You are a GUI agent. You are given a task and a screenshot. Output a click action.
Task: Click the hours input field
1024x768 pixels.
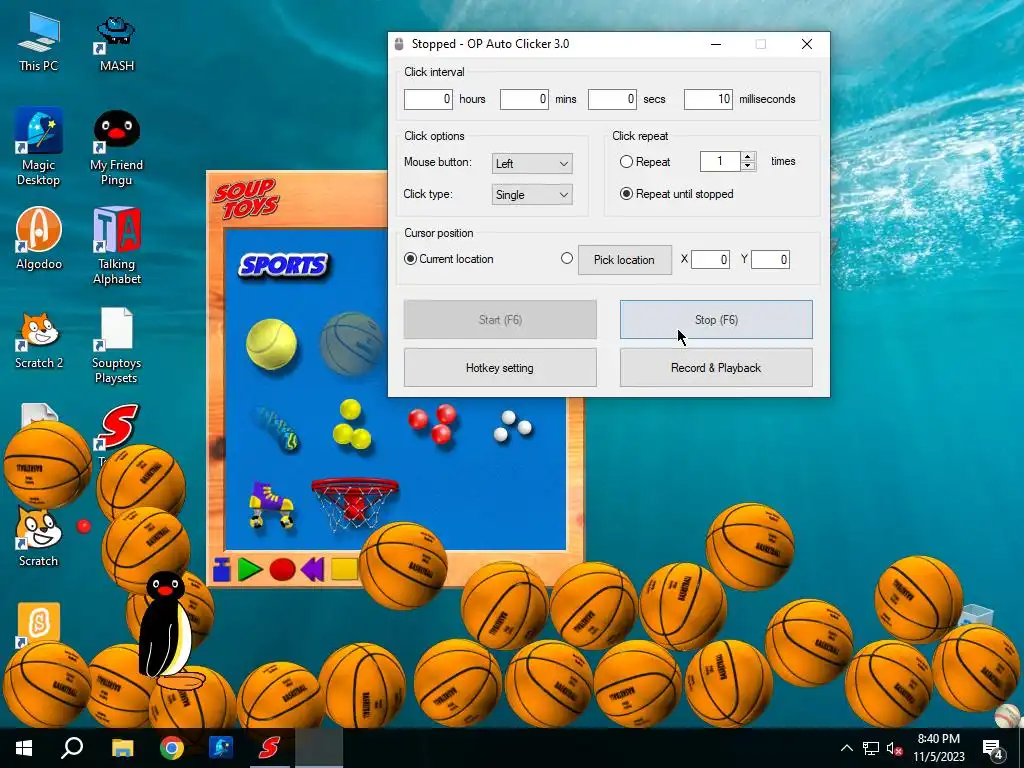[428, 99]
